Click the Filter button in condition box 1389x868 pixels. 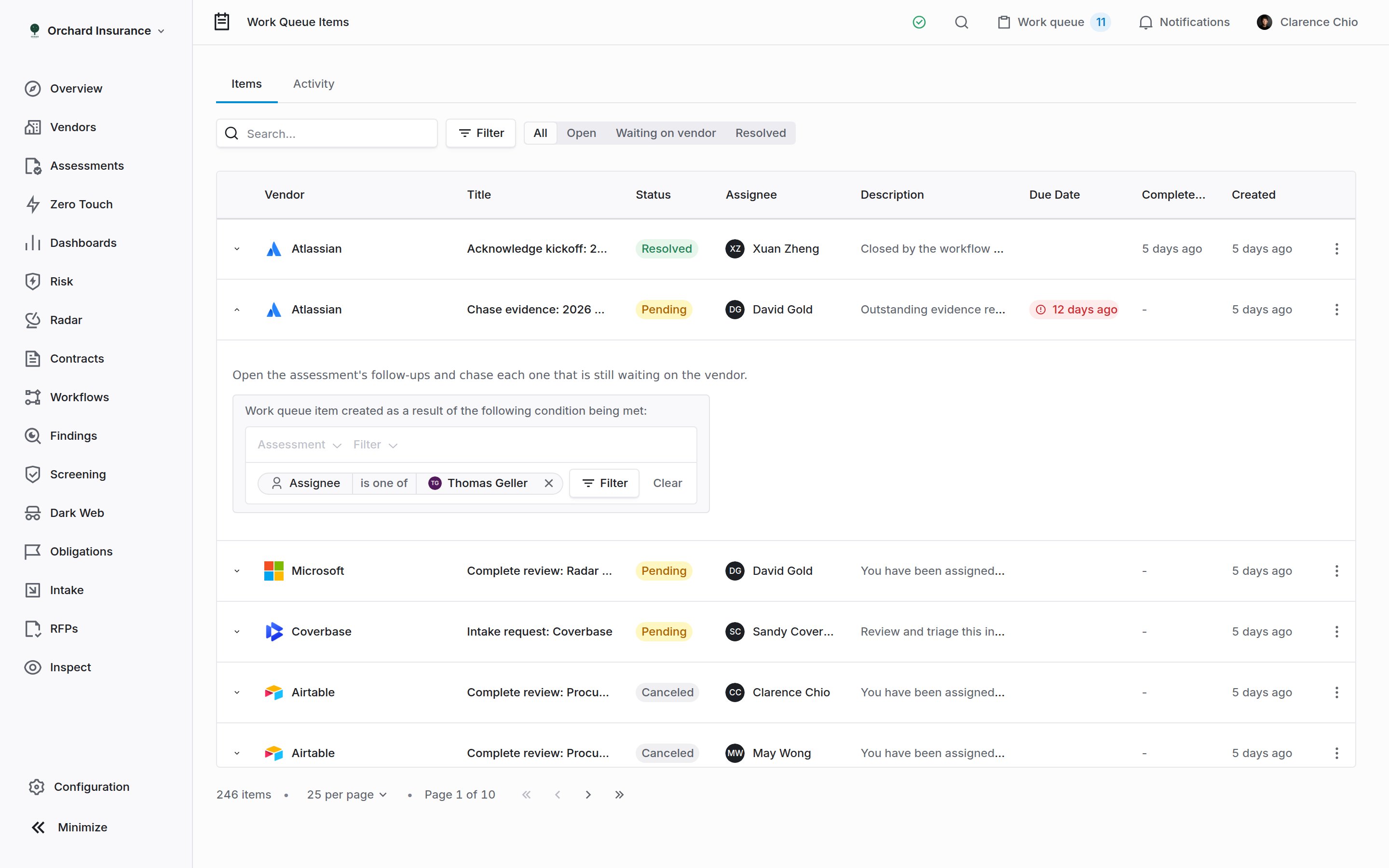click(604, 483)
